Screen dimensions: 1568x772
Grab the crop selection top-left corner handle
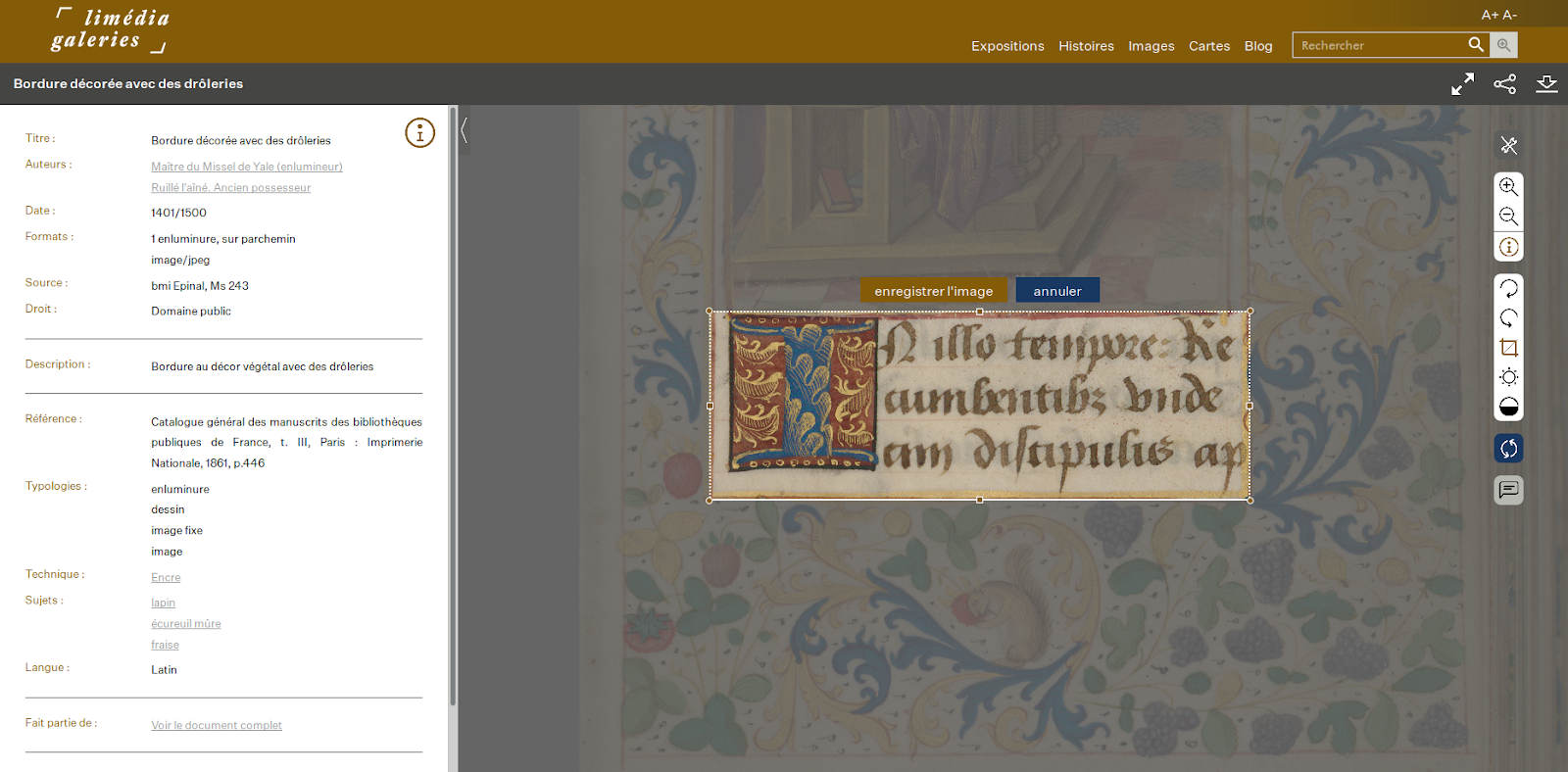pos(710,312)
